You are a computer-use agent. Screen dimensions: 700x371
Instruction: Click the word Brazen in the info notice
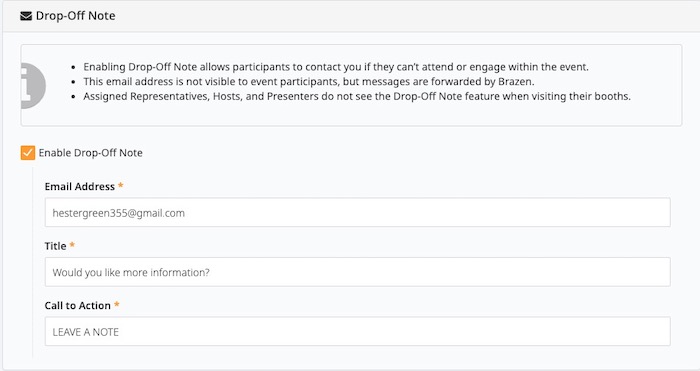pos(515,82)
